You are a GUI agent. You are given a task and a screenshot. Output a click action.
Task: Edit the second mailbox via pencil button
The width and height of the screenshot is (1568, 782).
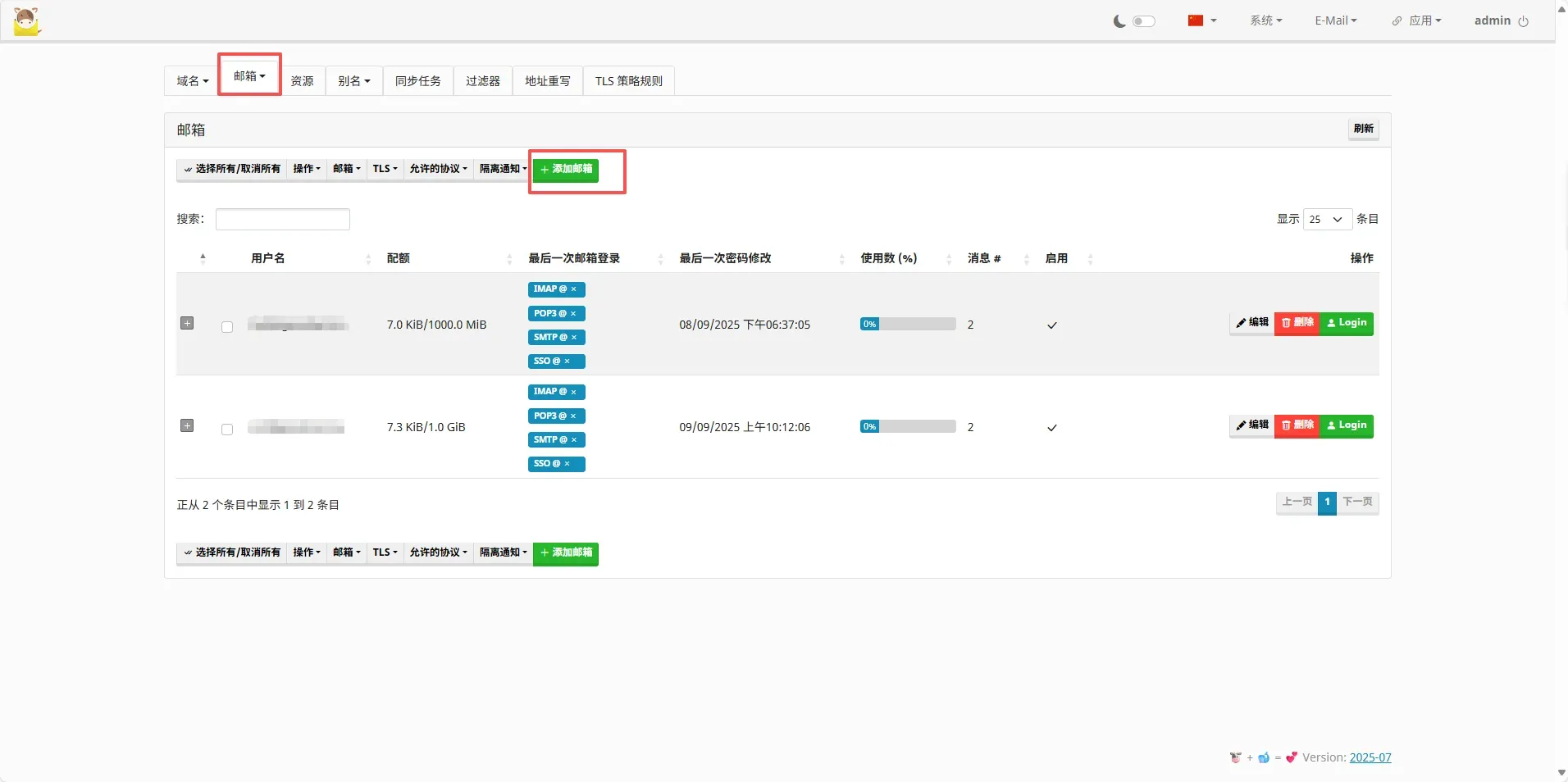1251,425
